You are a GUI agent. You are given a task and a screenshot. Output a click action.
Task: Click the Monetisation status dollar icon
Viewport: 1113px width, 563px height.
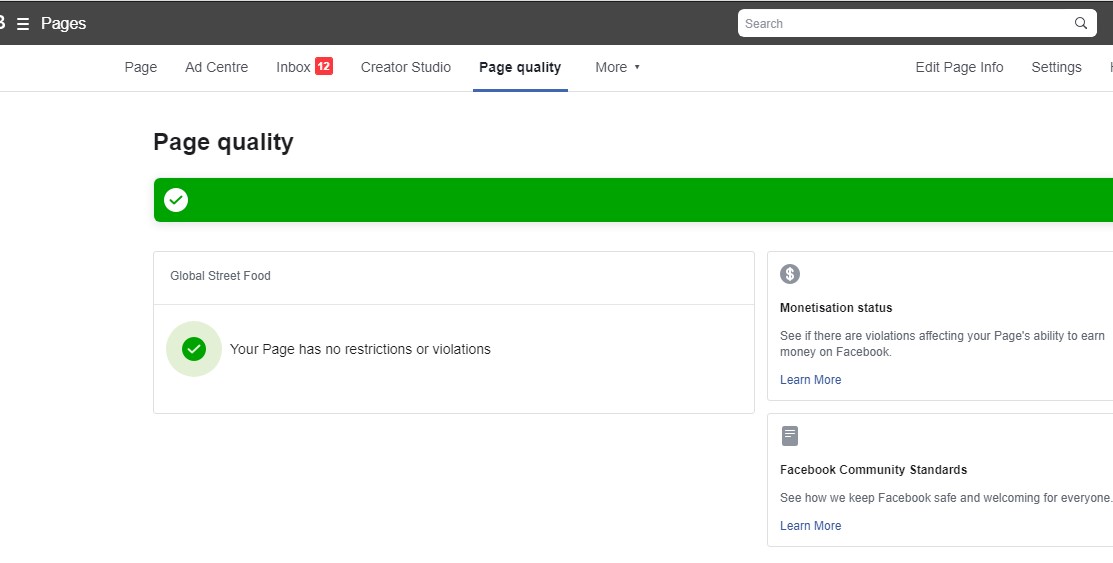[789, 274]
